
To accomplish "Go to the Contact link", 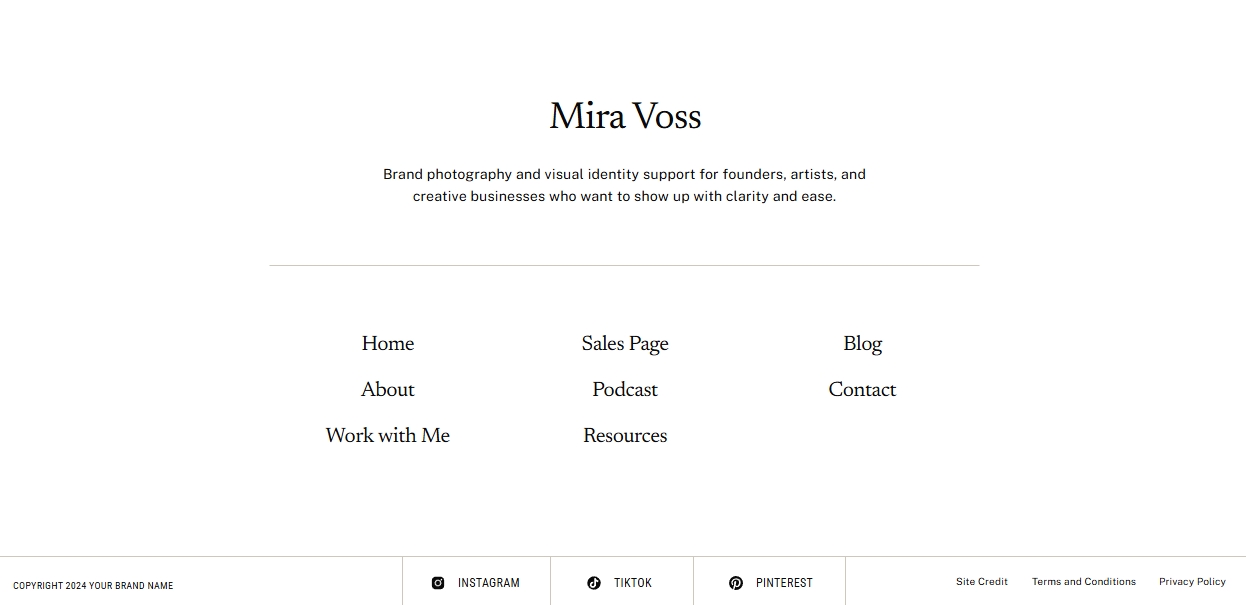I will point(862,390).
